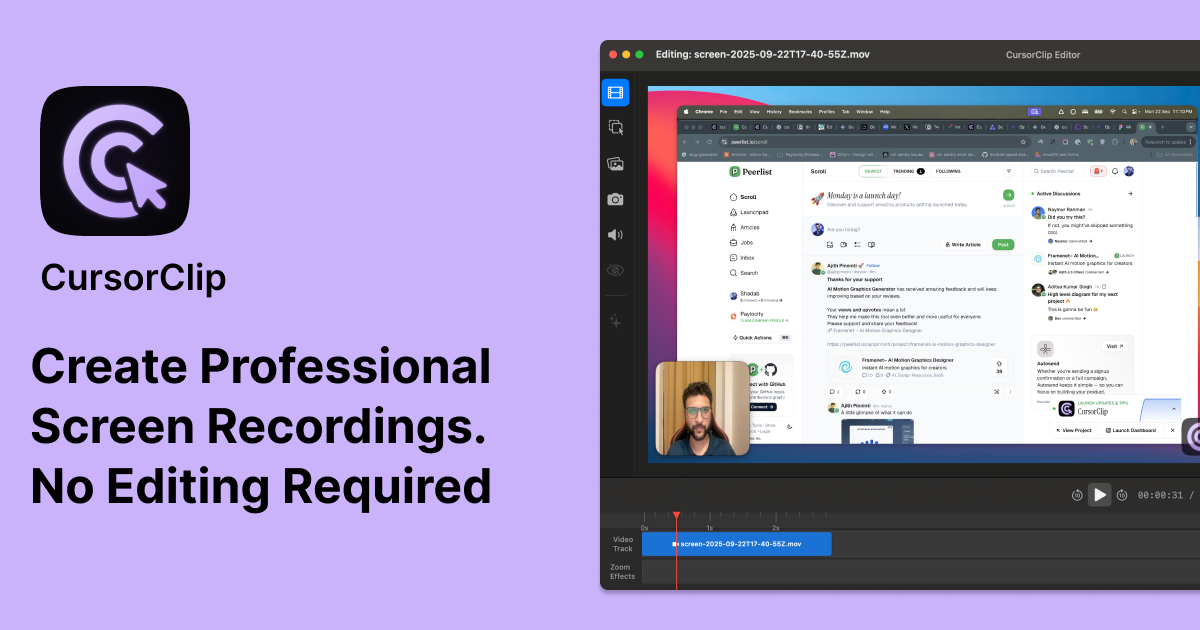The height and width of the screenshot is (630, 1200).
Task: Select the cursor settings tool icon
Action: coord(615,127)
